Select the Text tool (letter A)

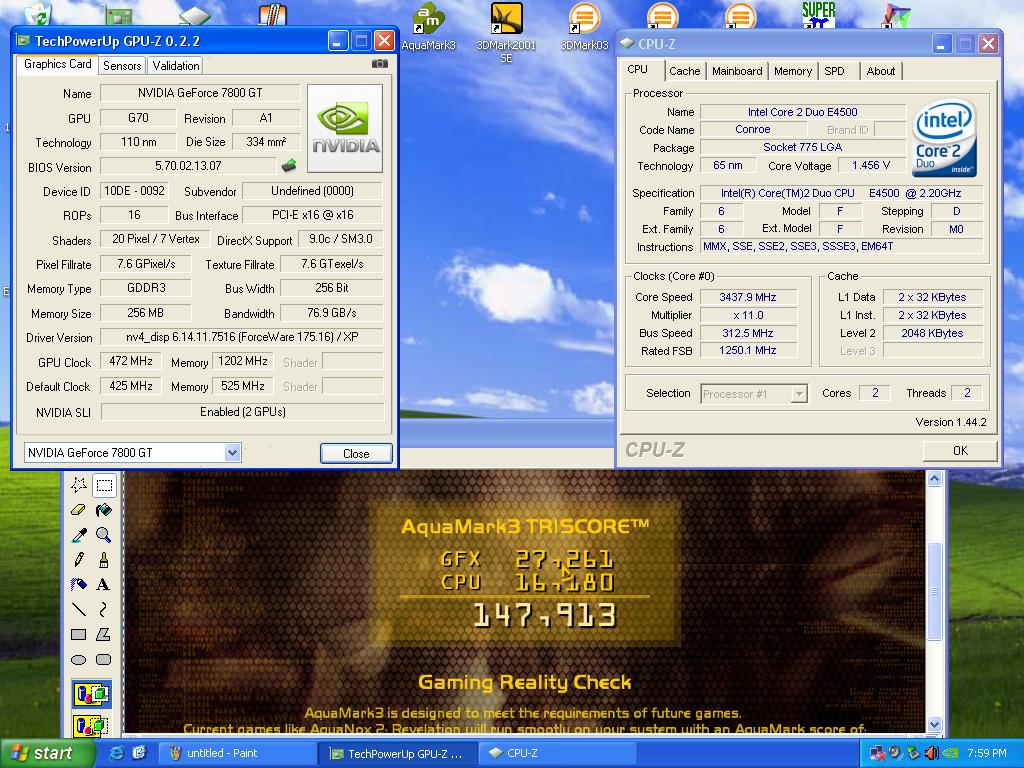pos(104,584)
